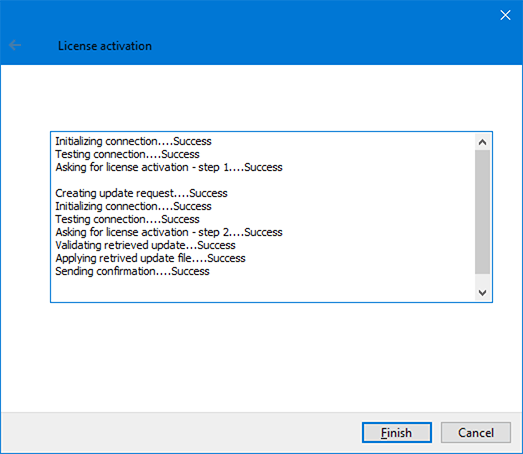The image size is (523, 454).
Task: Click 'Validating retrieved update...Success' line
Action: [x=145, y=245]
